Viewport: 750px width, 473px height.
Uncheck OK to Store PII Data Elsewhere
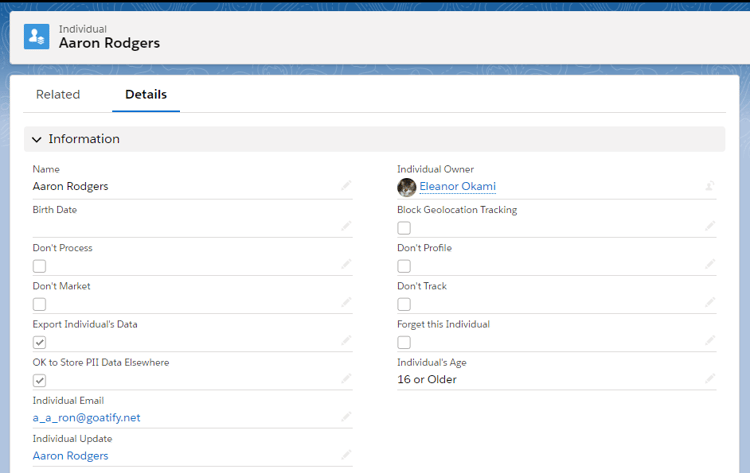(39, 381)
